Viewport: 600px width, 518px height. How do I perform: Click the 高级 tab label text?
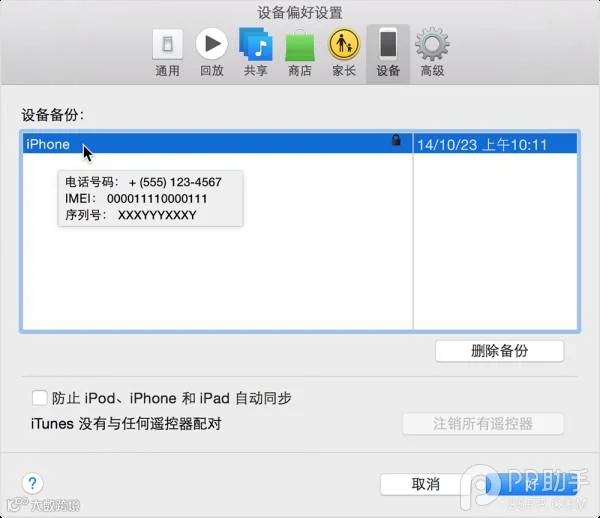432,71
